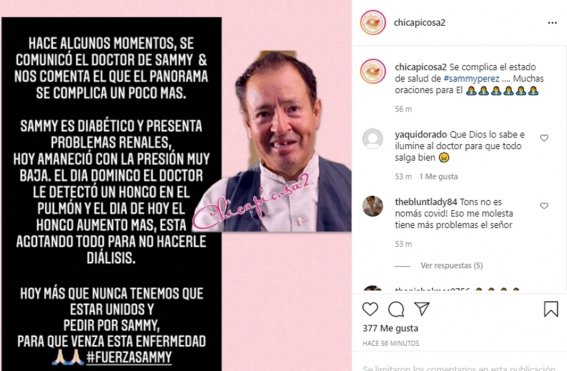Screen dimensions: 567x371
Task: Open comments with the speech bubble icon
Action: click(x=396, y=309)
